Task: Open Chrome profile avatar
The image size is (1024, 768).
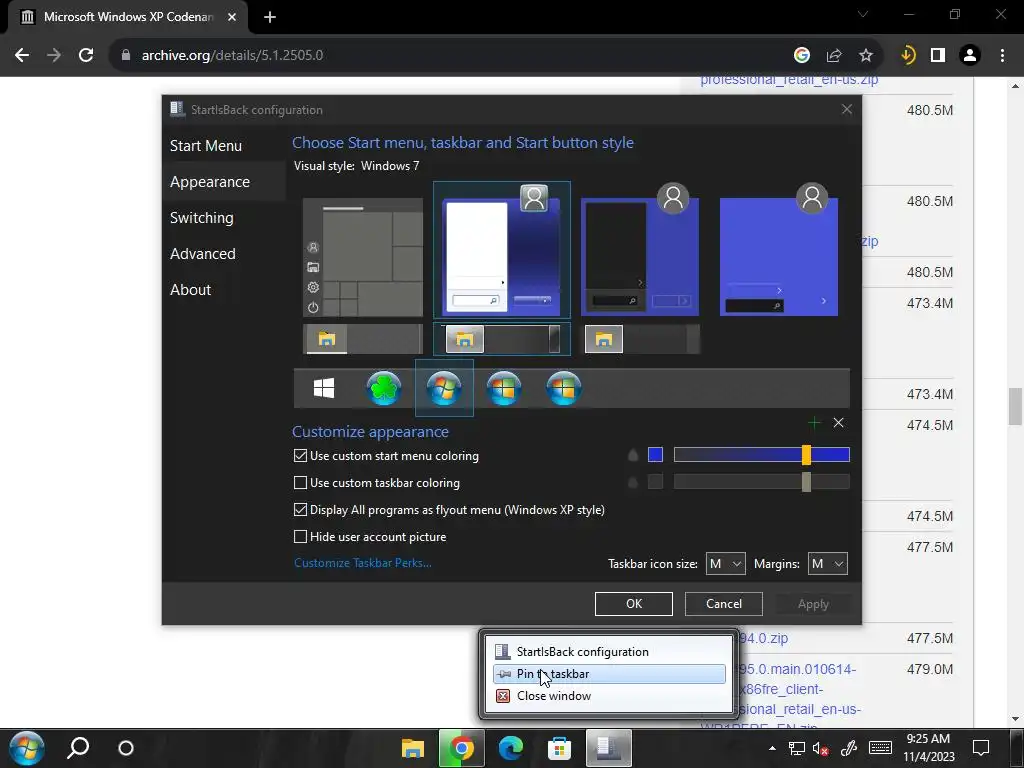Action: pos(970,56)
